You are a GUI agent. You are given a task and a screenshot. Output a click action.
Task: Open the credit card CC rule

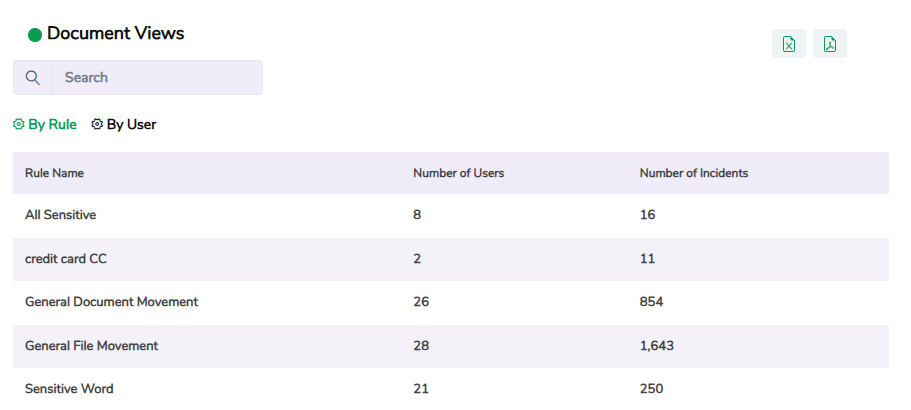pos(66,259)
